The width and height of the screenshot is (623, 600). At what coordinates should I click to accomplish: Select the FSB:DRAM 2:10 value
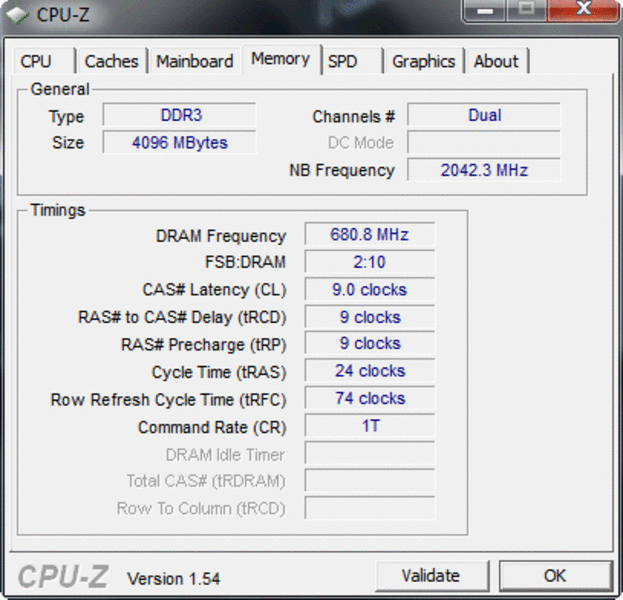[x=370, y=262]
